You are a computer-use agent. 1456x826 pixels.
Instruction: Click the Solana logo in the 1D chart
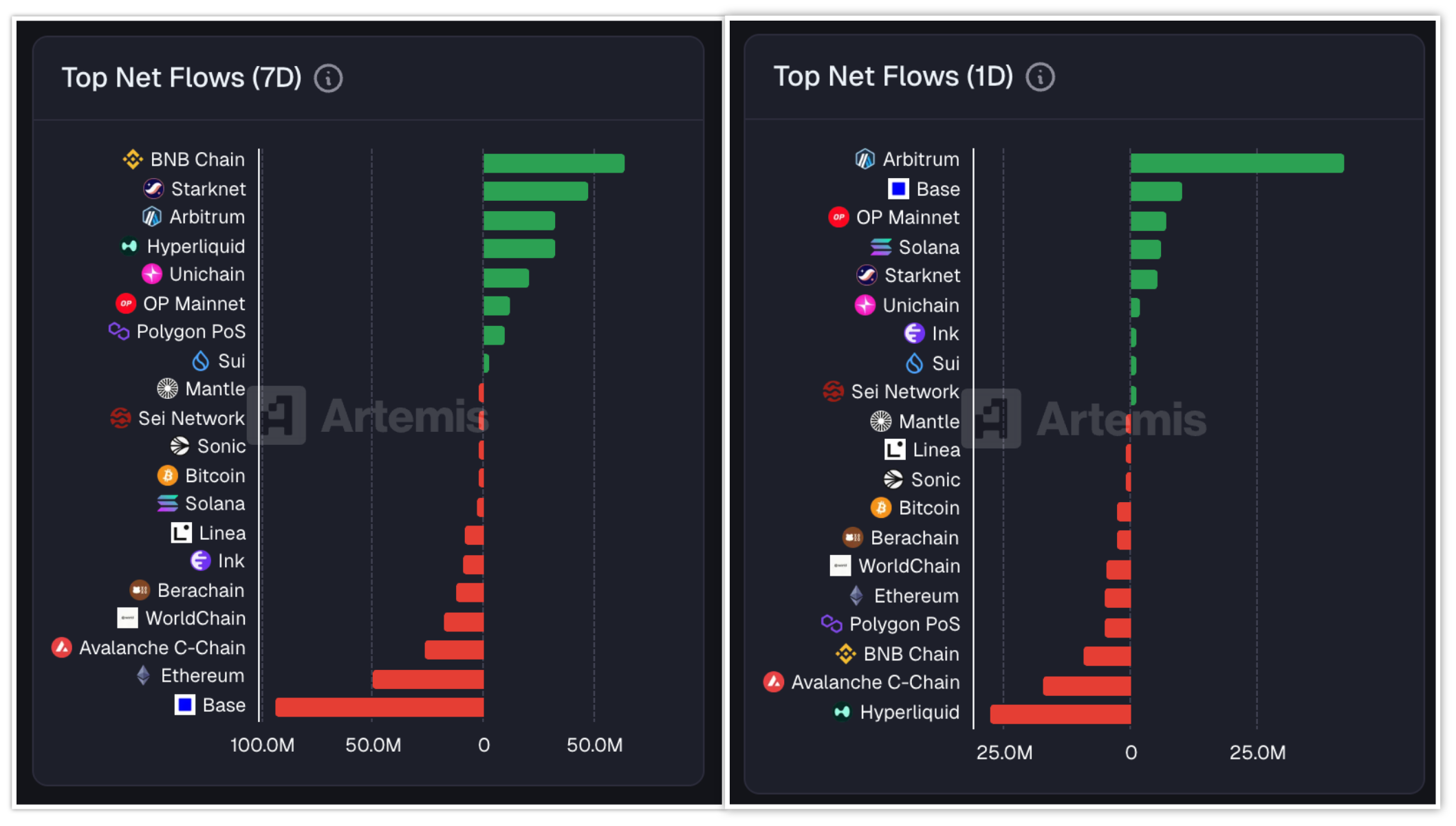(880, 247)
